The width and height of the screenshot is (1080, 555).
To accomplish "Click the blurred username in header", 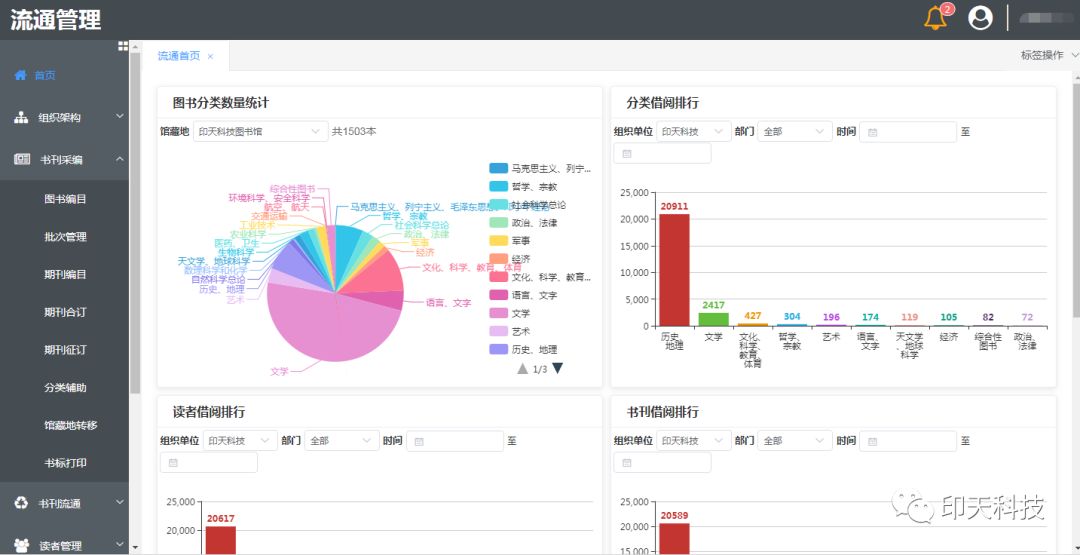I will click(1046, 18).
